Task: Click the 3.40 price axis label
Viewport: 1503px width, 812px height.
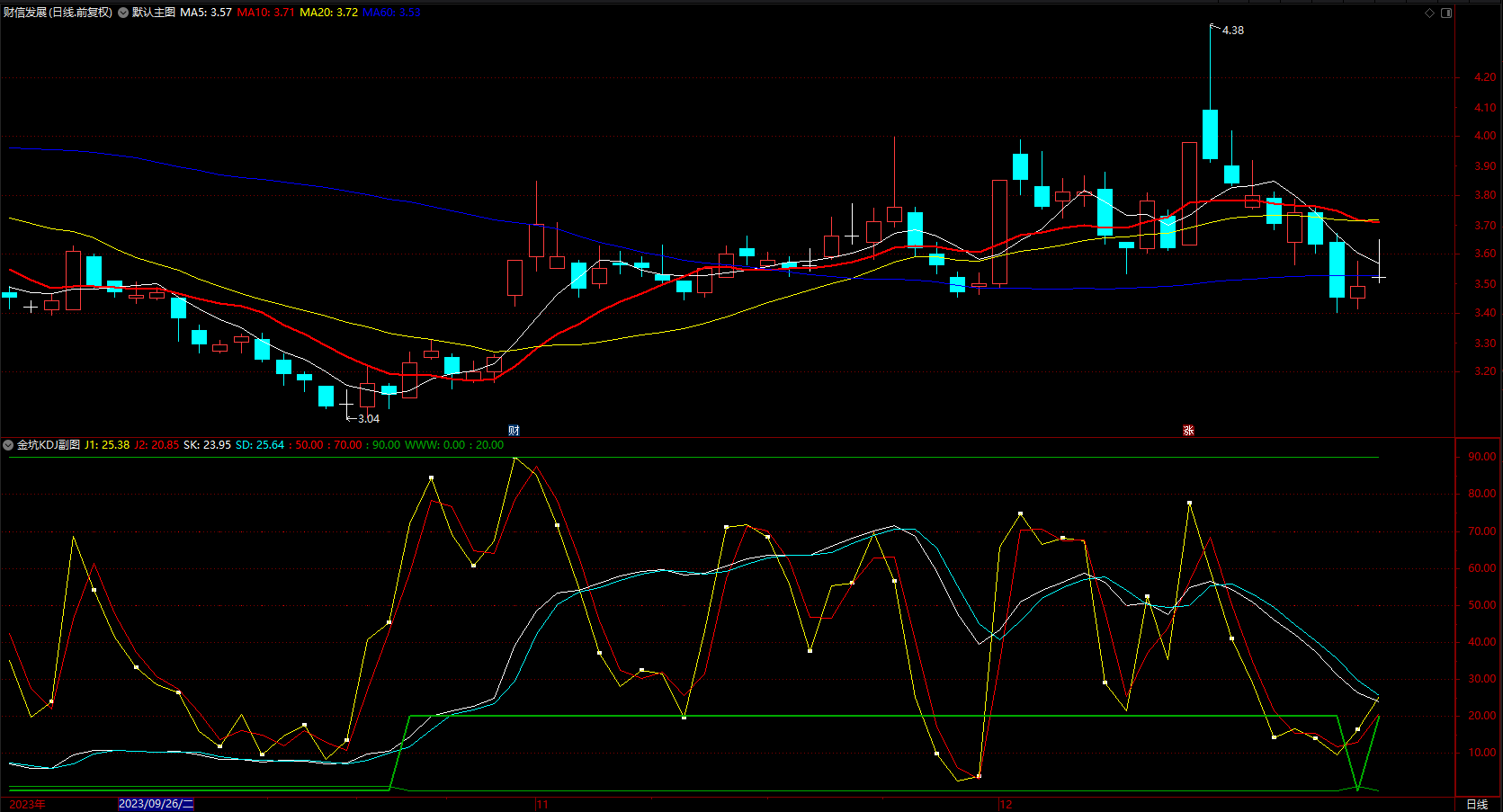Action: (x=1485, y=313)
